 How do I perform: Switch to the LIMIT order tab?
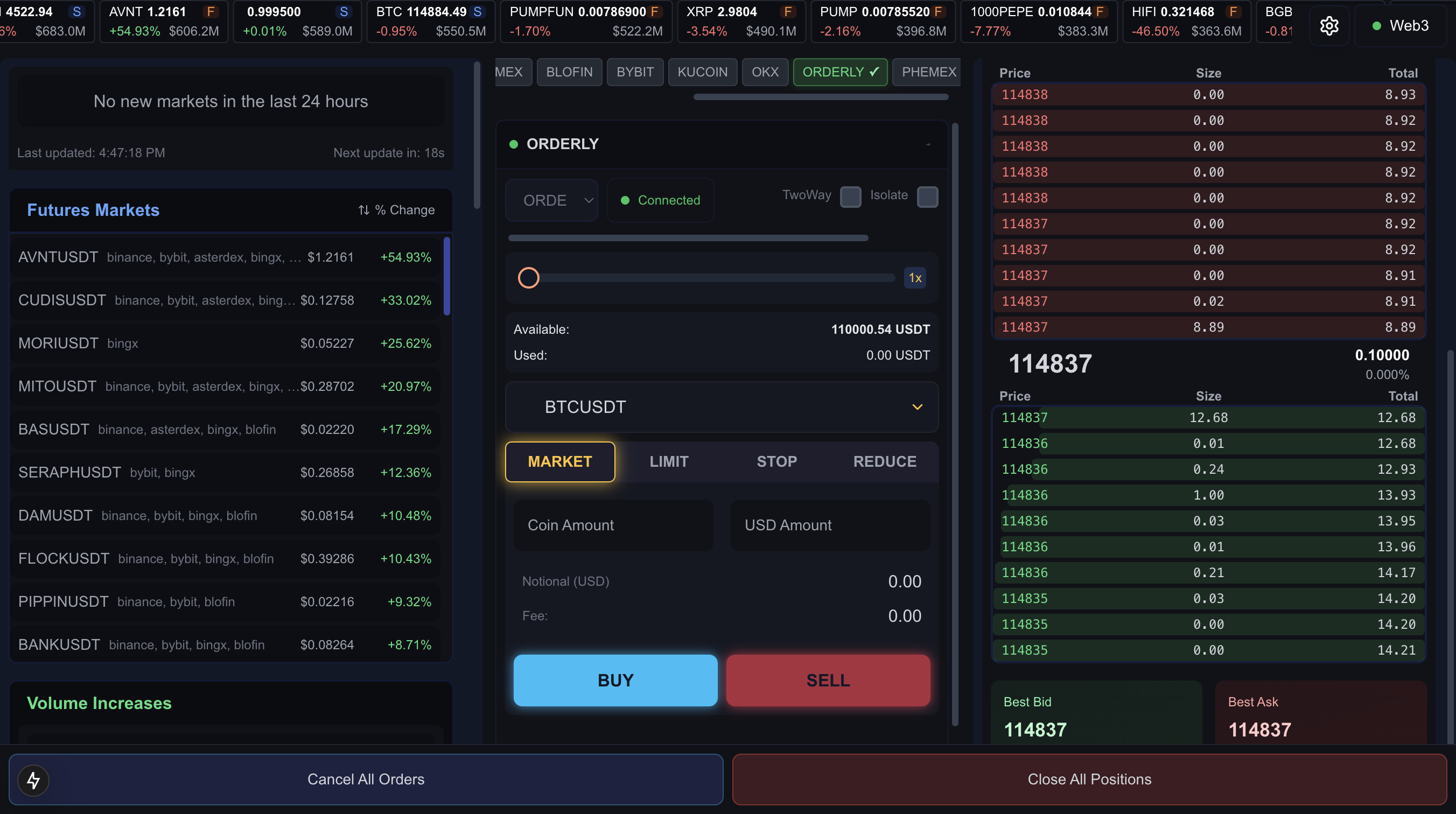(669, 462)
